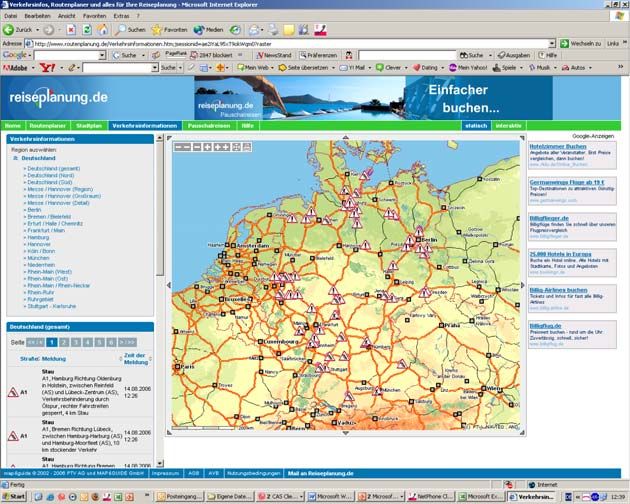Switch to the Routenplaner site tab
This screenshot has height=504, width=630.
pos(47,126)
